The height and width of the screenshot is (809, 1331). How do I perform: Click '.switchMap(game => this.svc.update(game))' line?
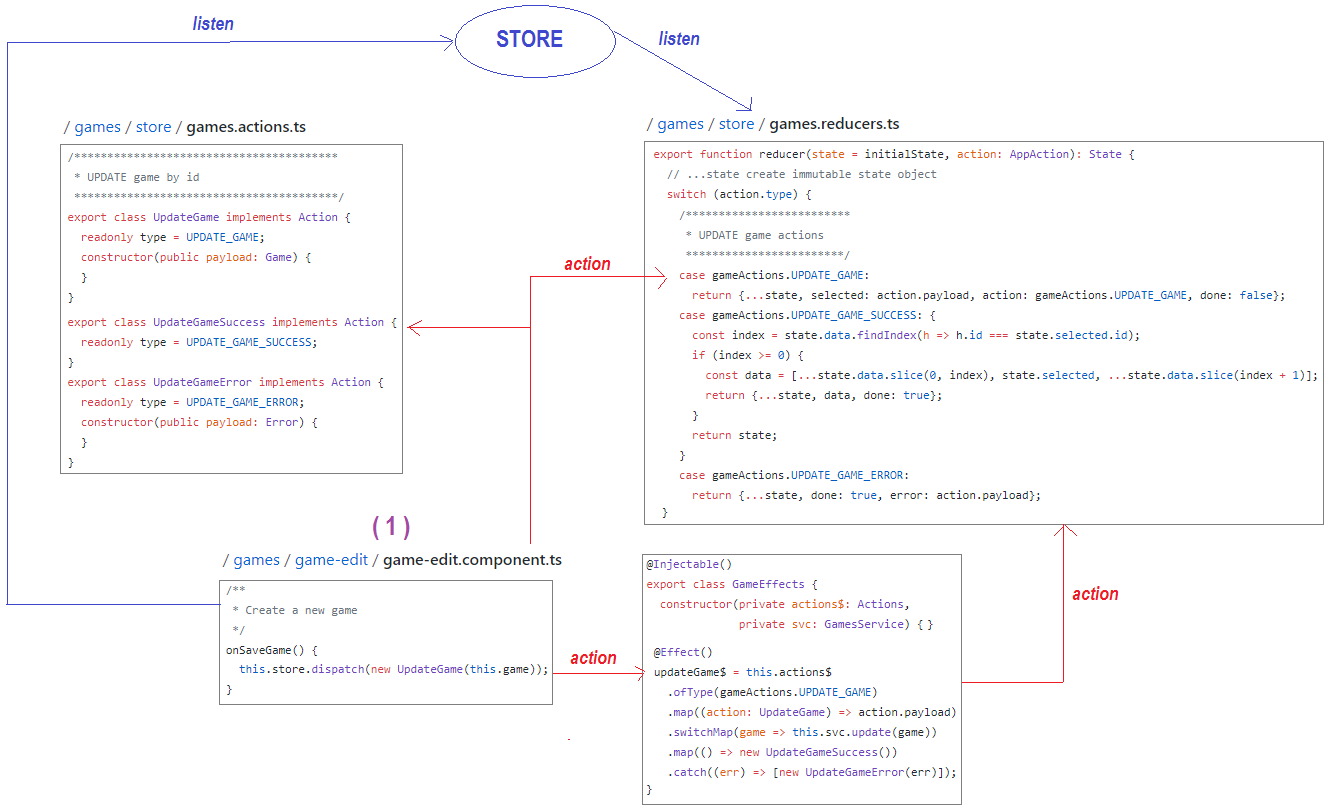click(802, 732)
